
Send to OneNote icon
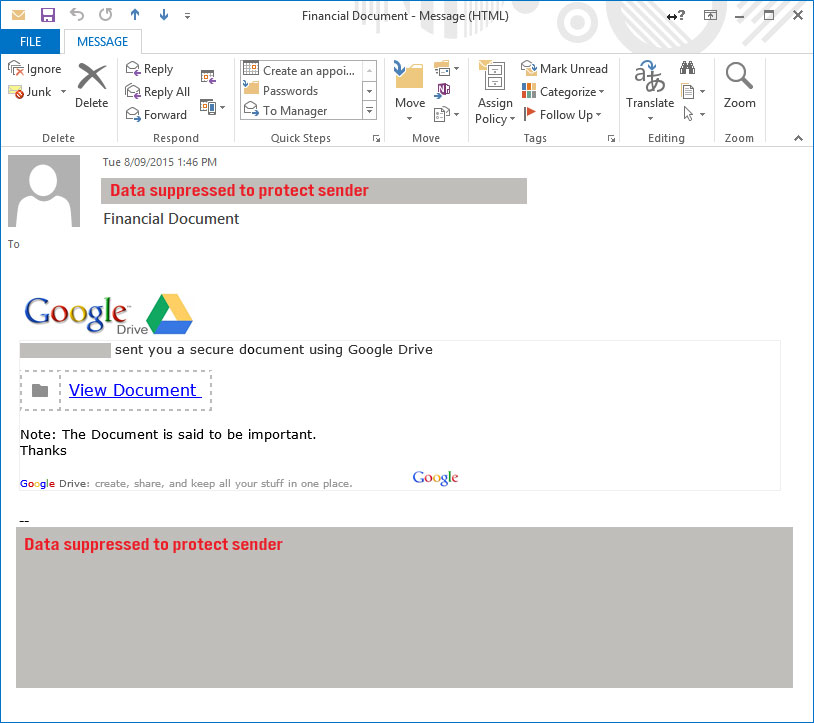click(443, 90)
